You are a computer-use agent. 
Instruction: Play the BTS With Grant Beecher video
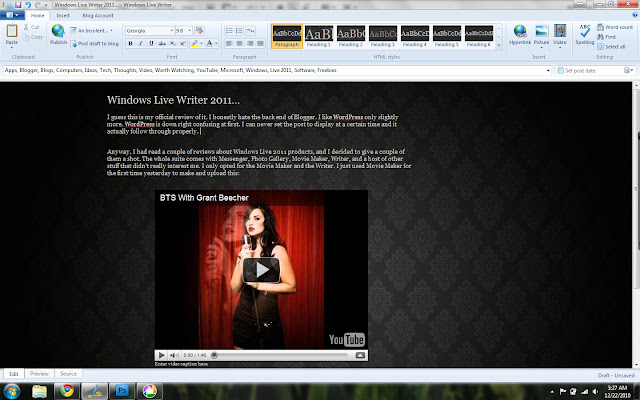click(261, 270)
